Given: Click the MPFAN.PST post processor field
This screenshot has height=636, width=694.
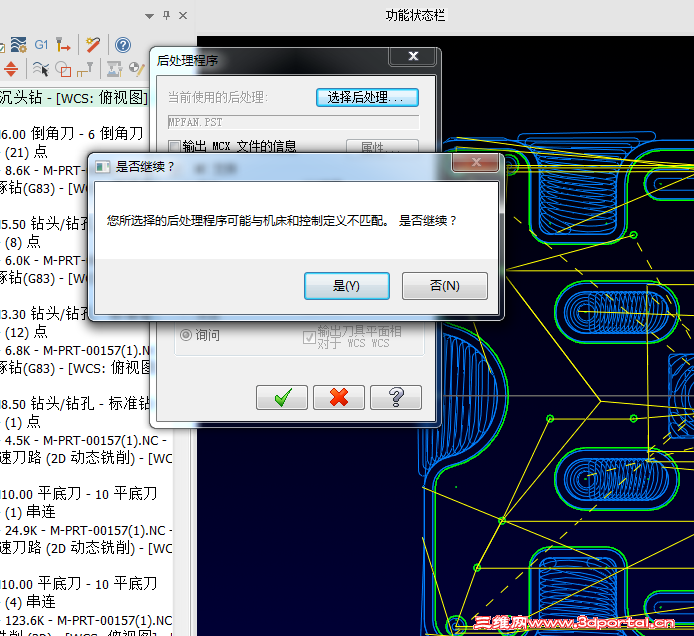Looking at the screenshot, I should pos(293,122).
